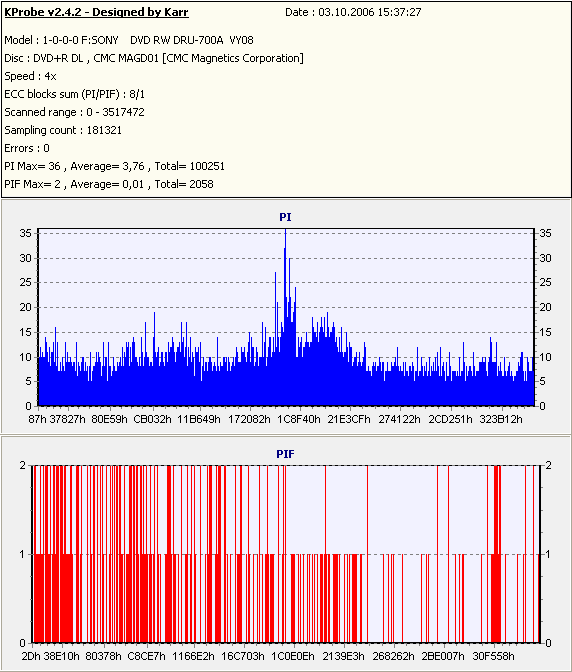Screen dimensions: 572x672
Task: Click 323B12h label on PI axis
Action: point(501,419)
